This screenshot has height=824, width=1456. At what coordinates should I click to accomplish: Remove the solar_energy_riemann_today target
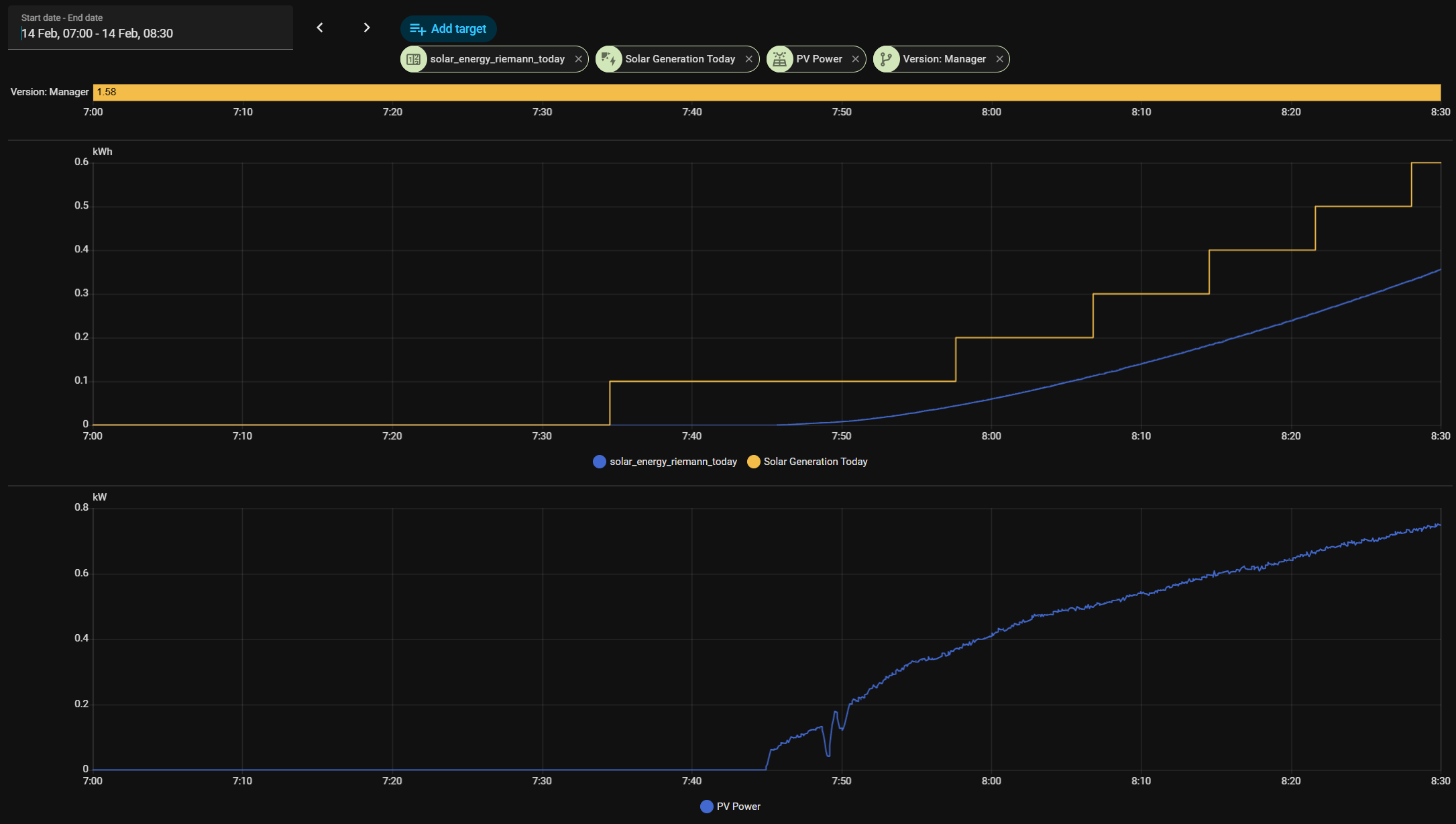point(578,59)
